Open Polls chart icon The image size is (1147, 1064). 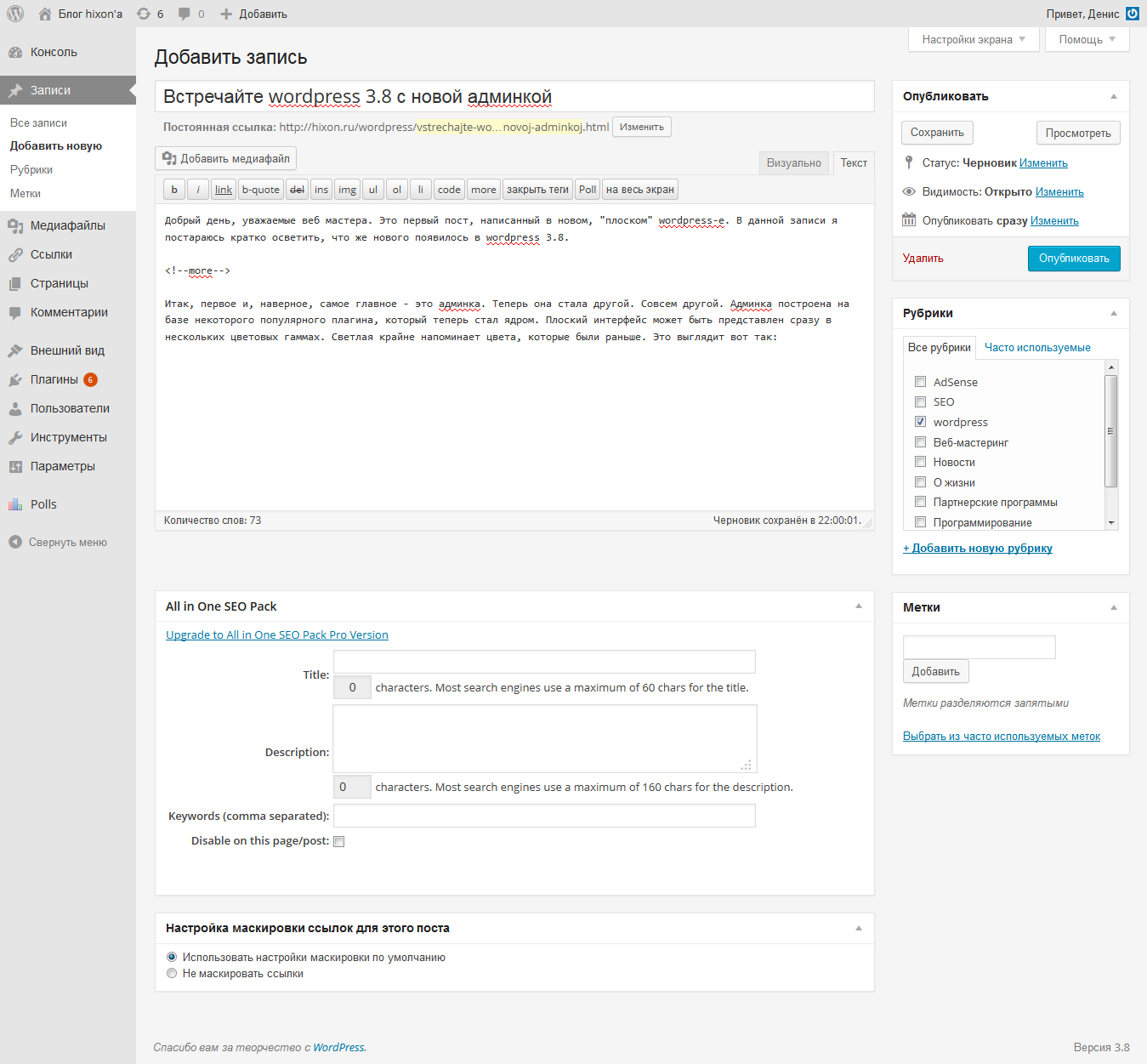click(15, 504)
